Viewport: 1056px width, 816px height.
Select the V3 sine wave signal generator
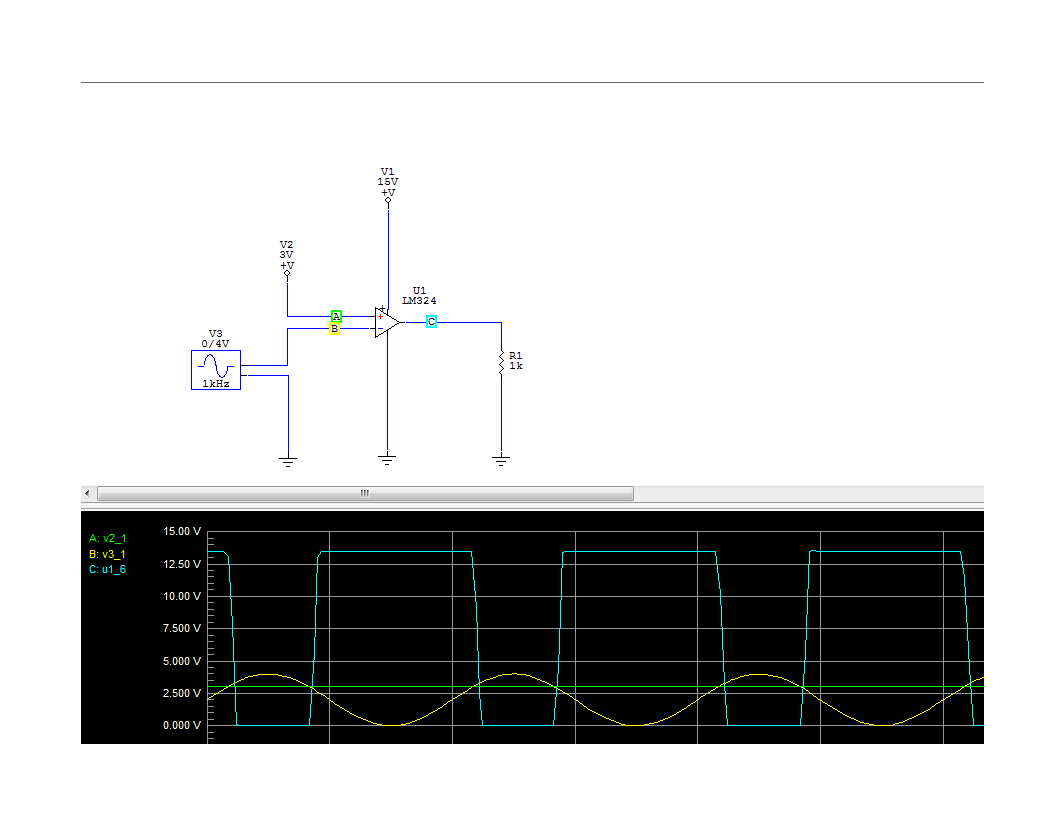216,370
